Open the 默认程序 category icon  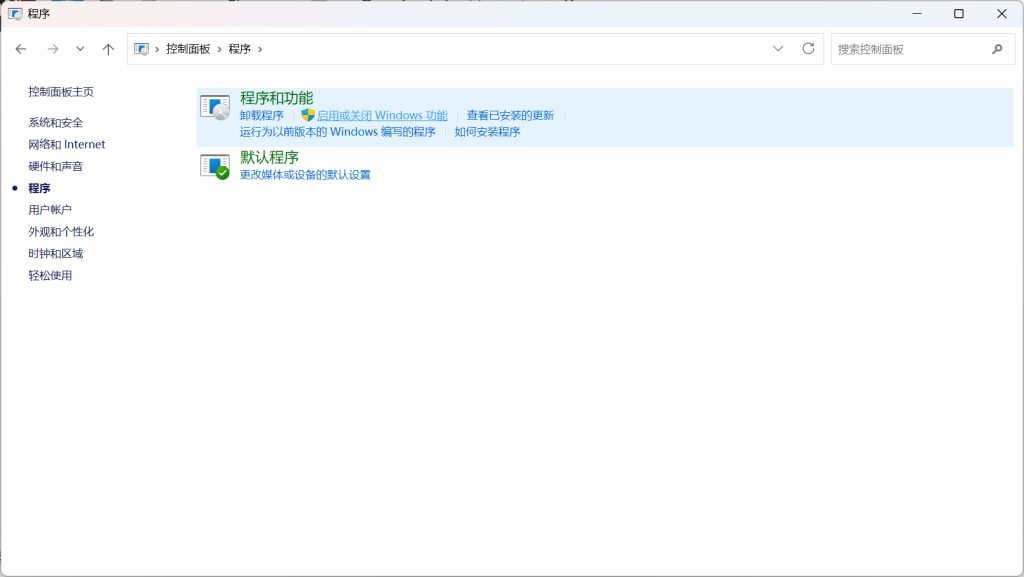tap(215, 166)
